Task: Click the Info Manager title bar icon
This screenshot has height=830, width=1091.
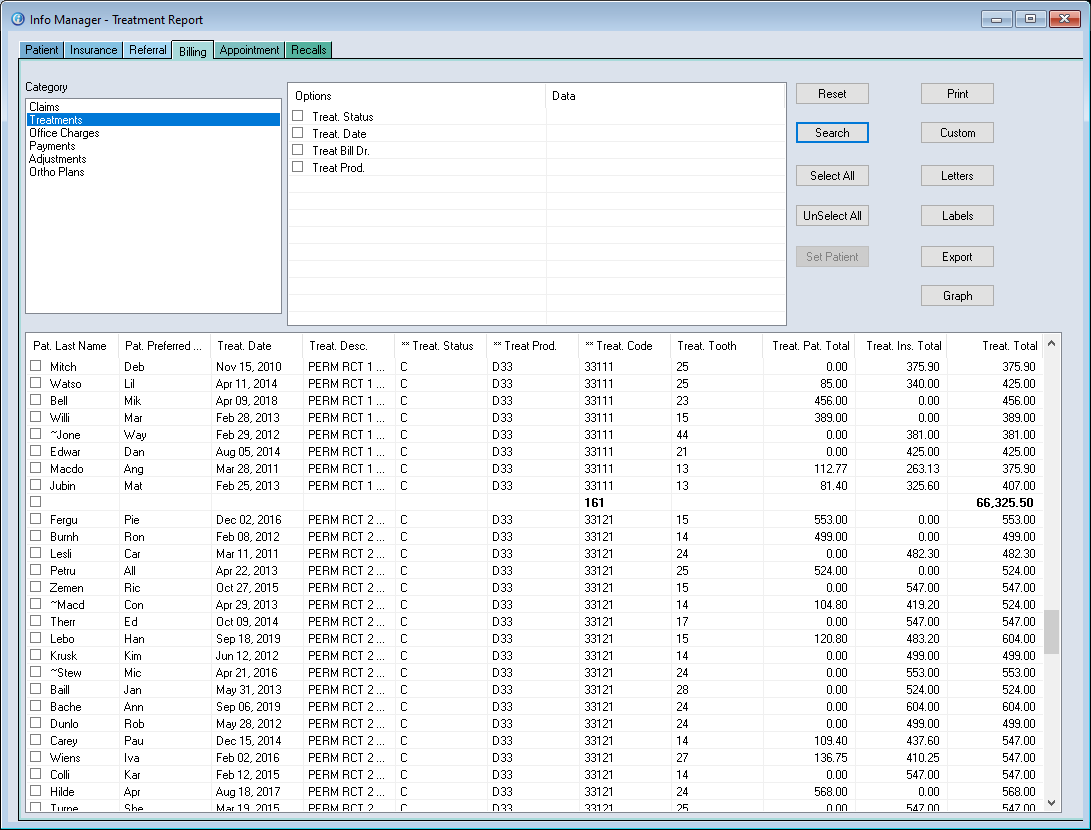Action: 17,19
